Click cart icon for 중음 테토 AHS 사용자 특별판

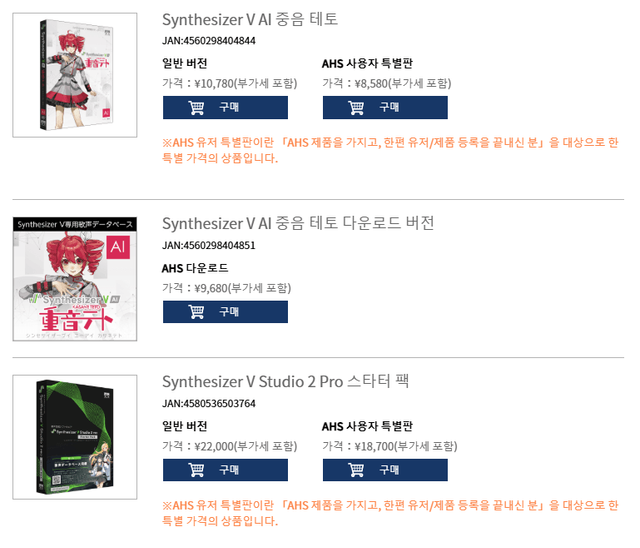[x=356, y=108]
